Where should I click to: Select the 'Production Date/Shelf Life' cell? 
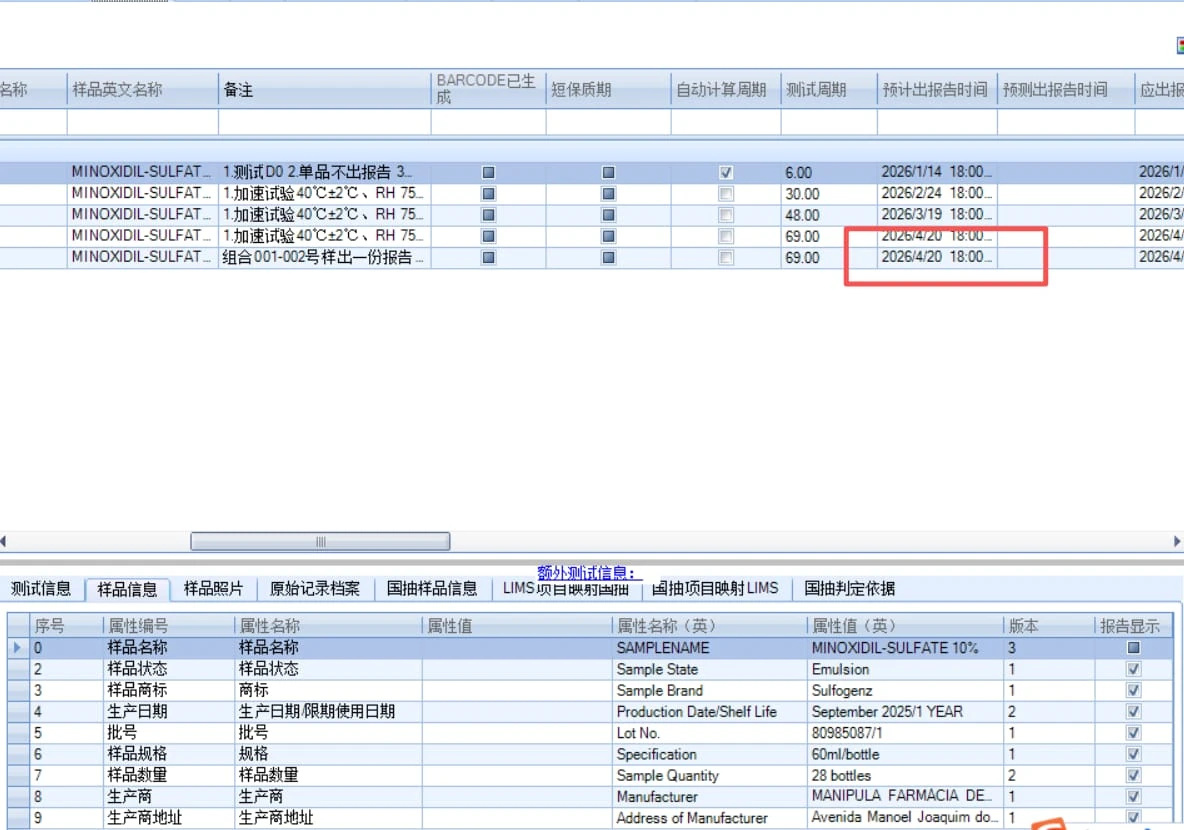pos(709,711)
